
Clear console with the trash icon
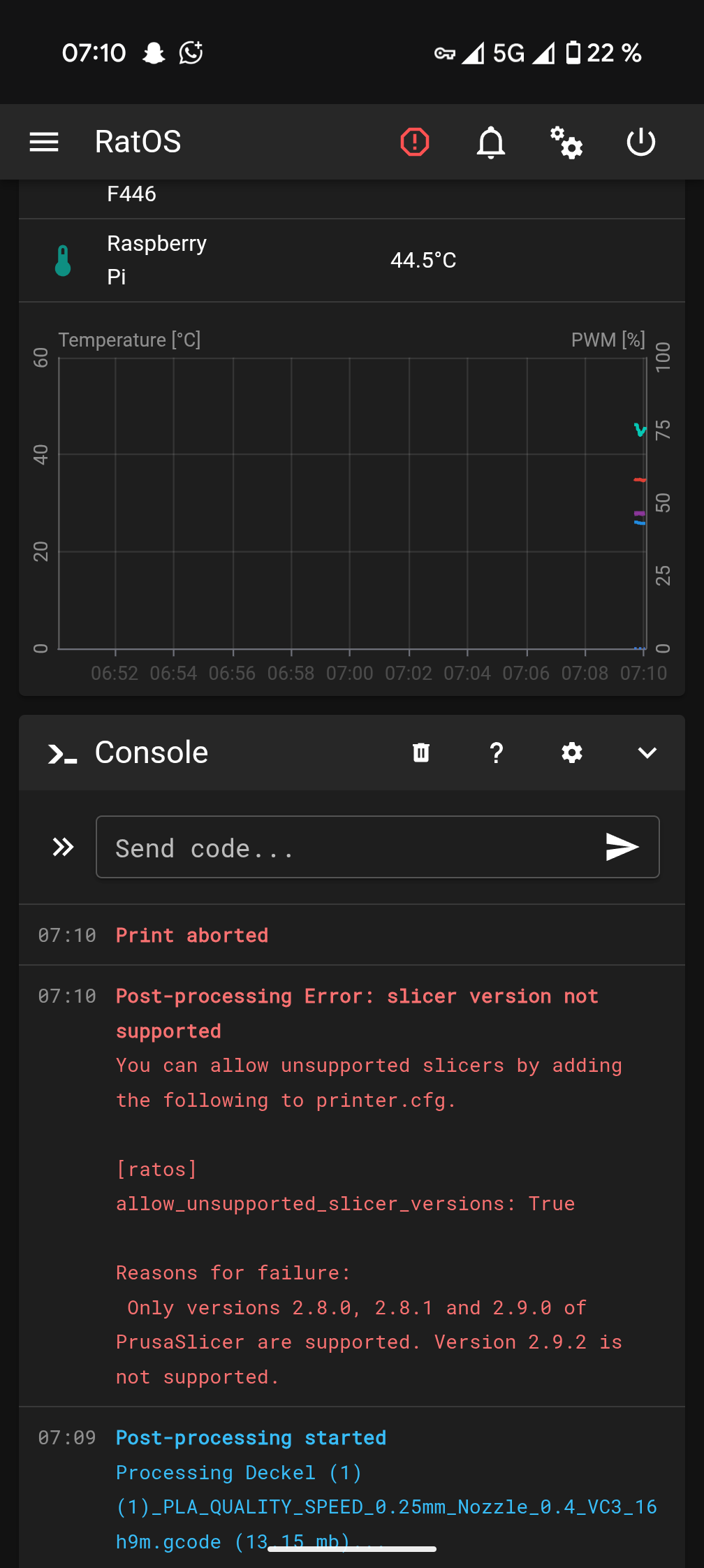click(421, 753)
